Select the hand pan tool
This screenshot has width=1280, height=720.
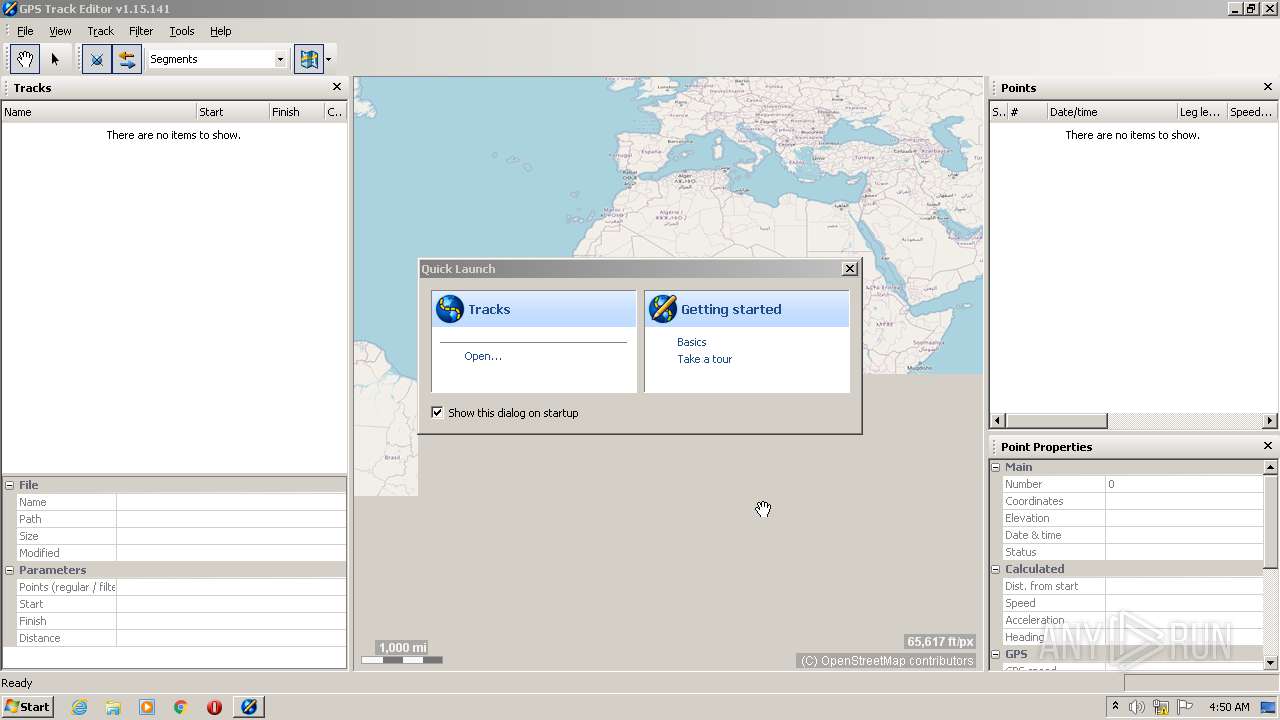pos(25,59)
